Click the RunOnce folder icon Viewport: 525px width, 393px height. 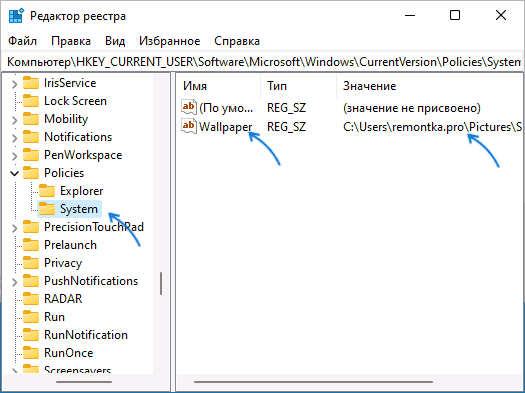(x=31, y=353)
